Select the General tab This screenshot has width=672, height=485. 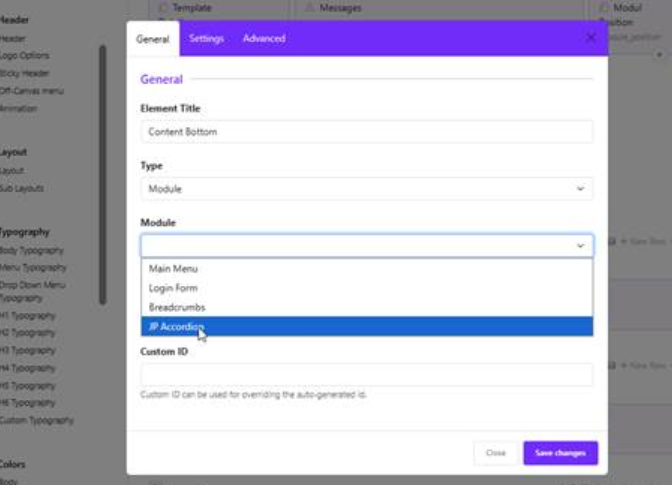(x=153, y=39)
